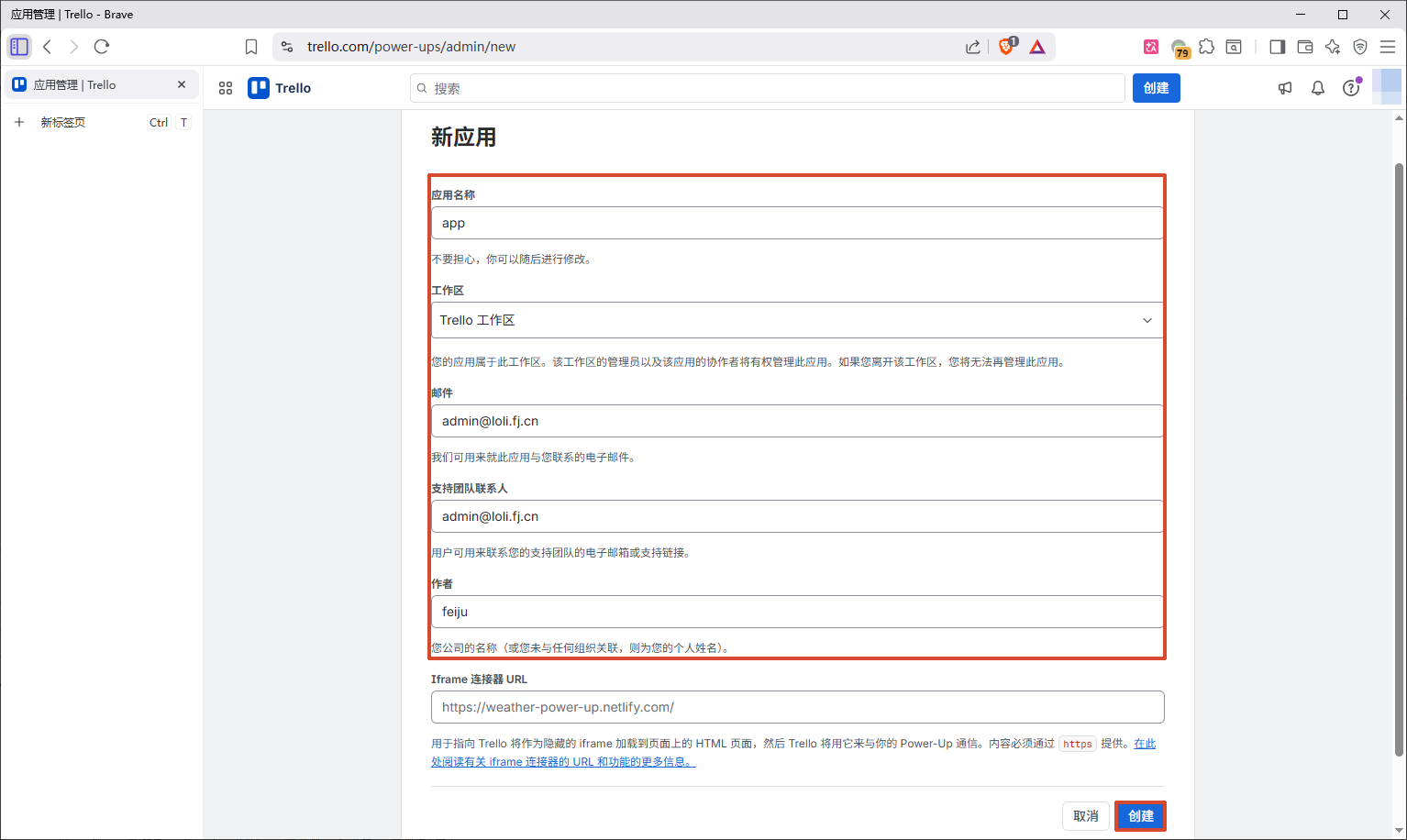Submit the form with bottom 创建 button

1141,816
